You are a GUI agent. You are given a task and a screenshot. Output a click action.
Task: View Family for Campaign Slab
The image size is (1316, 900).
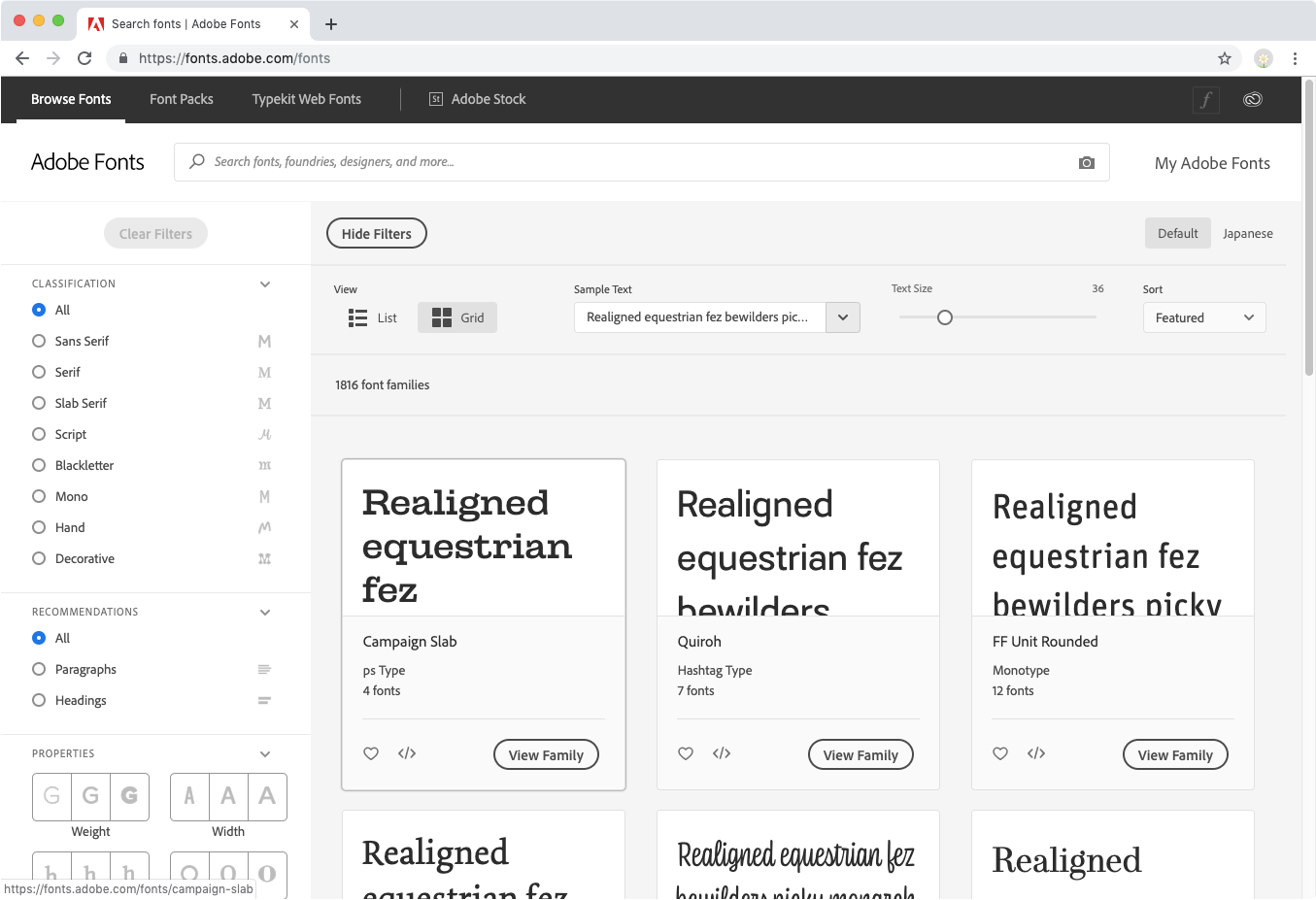coord(546,754)
